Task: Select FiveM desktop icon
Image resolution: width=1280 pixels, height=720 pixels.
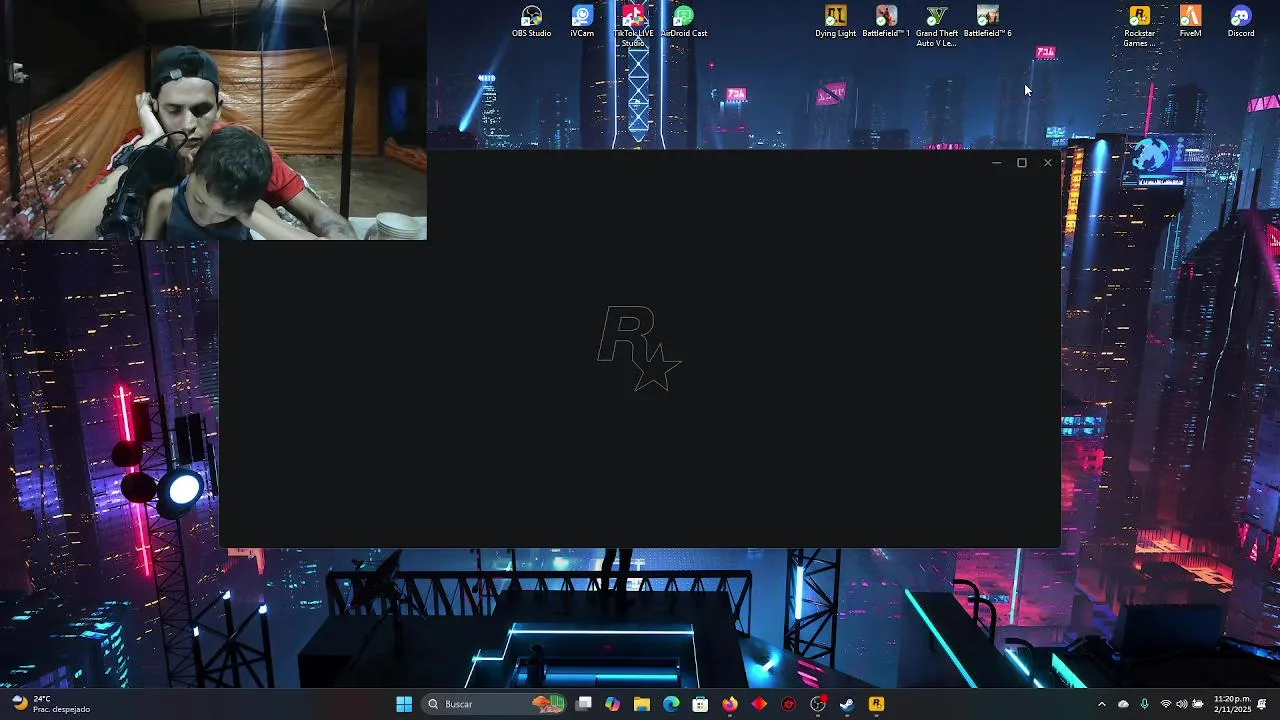Action: coord(1190,21)
